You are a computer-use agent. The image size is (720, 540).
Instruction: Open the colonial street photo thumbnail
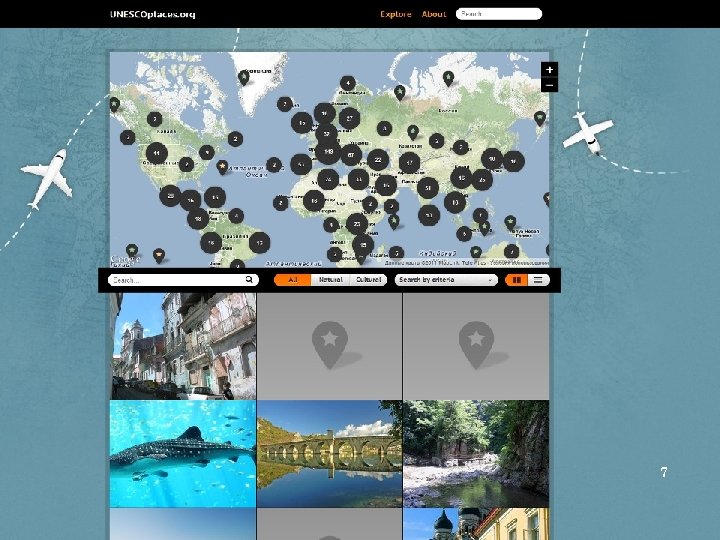(x=183, y=346)
